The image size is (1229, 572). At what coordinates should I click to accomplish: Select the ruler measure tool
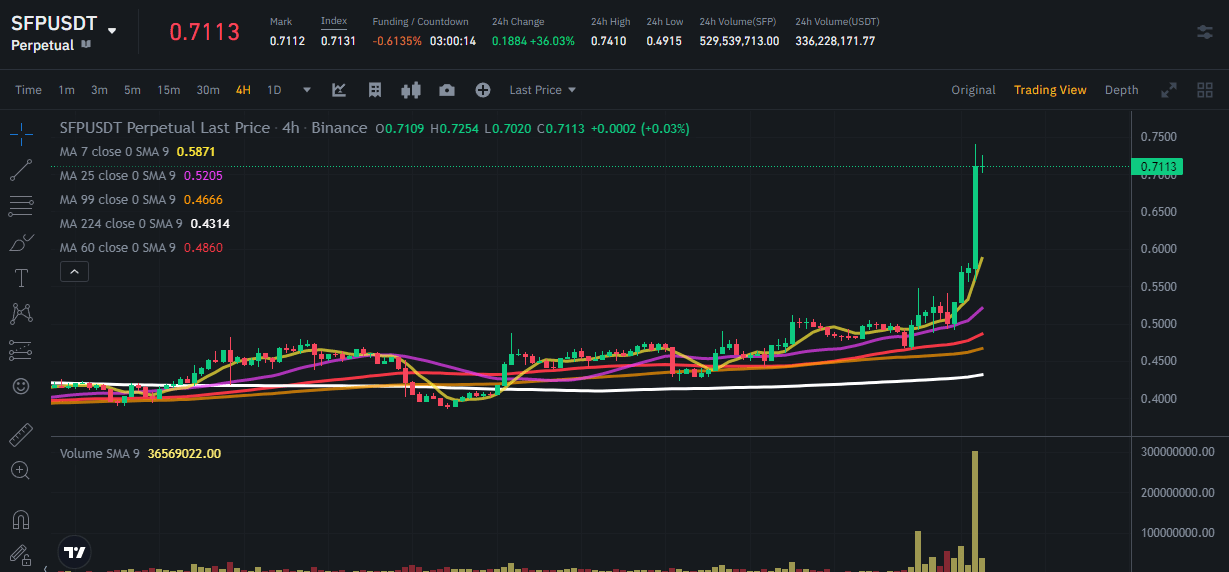tap(21, 435)
